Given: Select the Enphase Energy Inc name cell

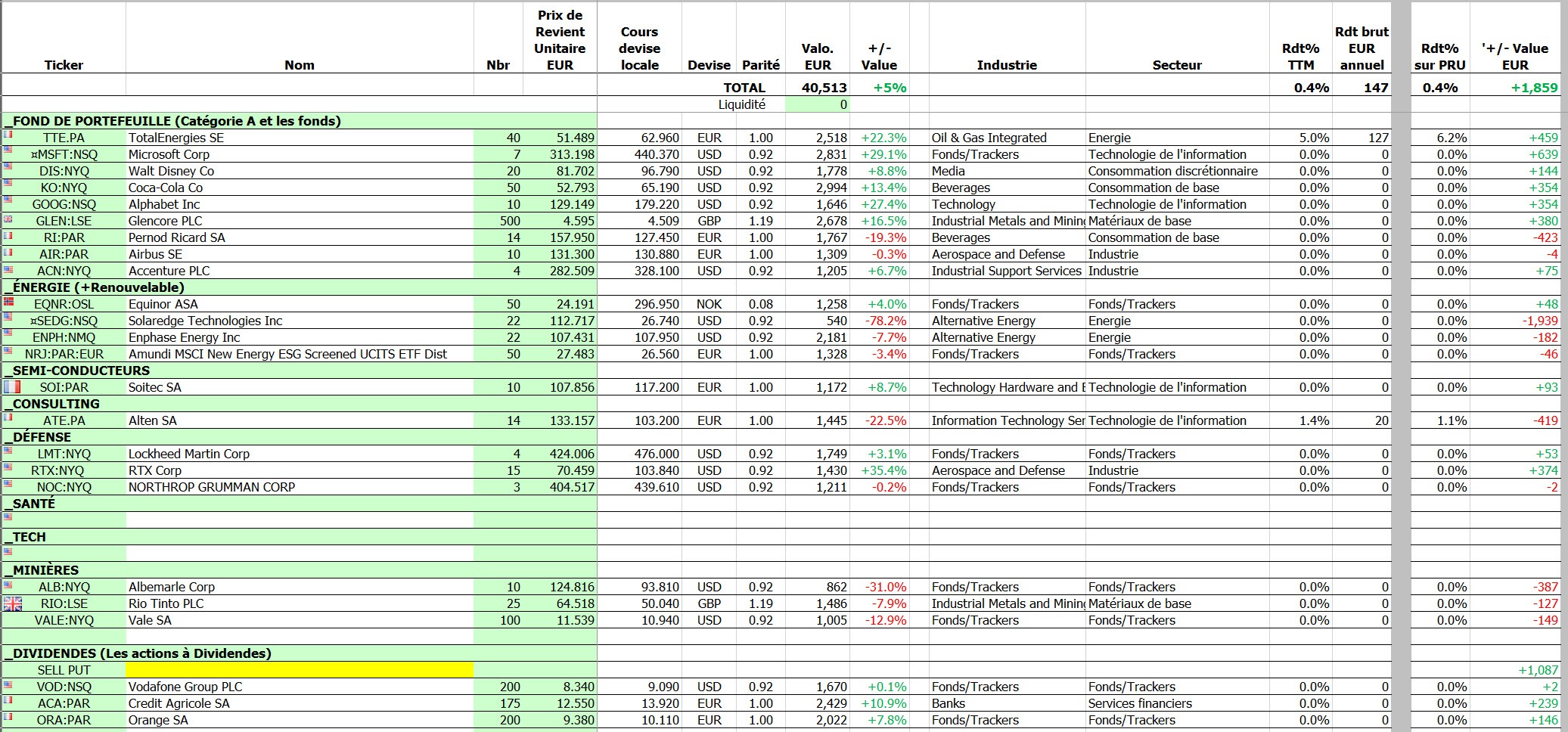Looking at the screenshot, I should (300, 337).
